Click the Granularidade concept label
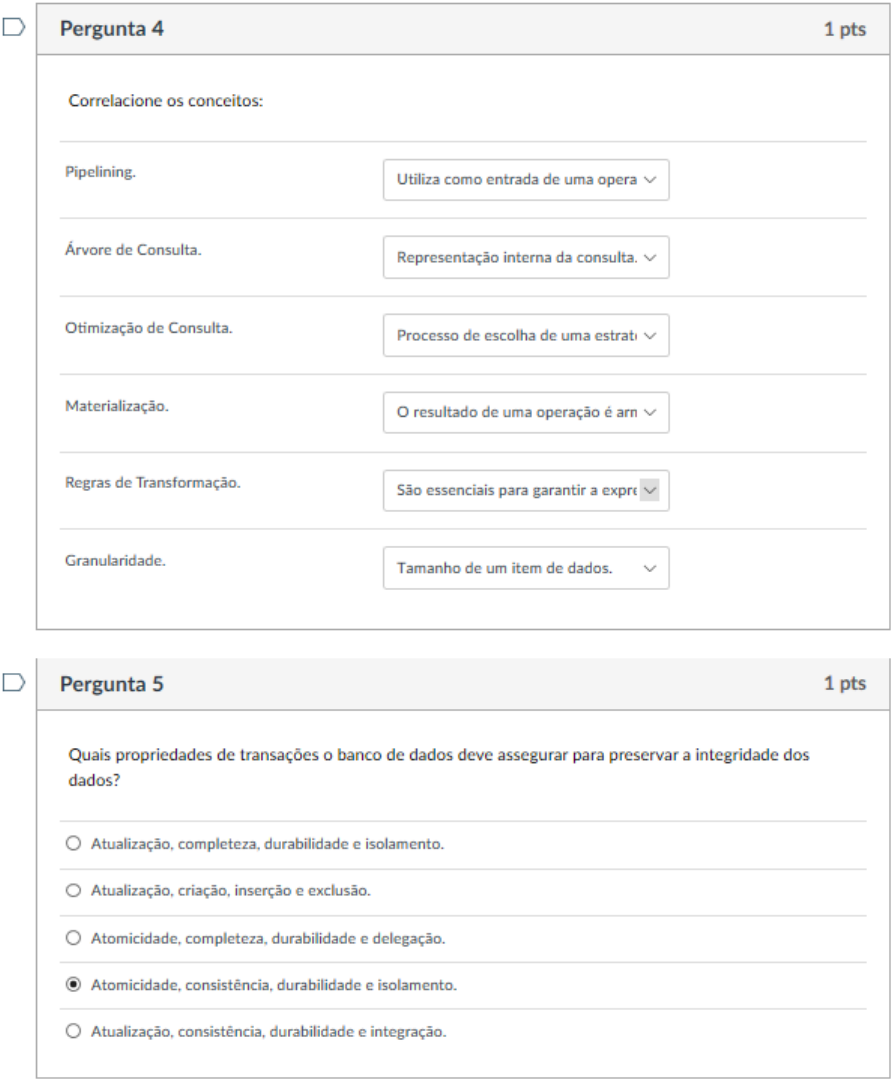 [x=115, y=560]
